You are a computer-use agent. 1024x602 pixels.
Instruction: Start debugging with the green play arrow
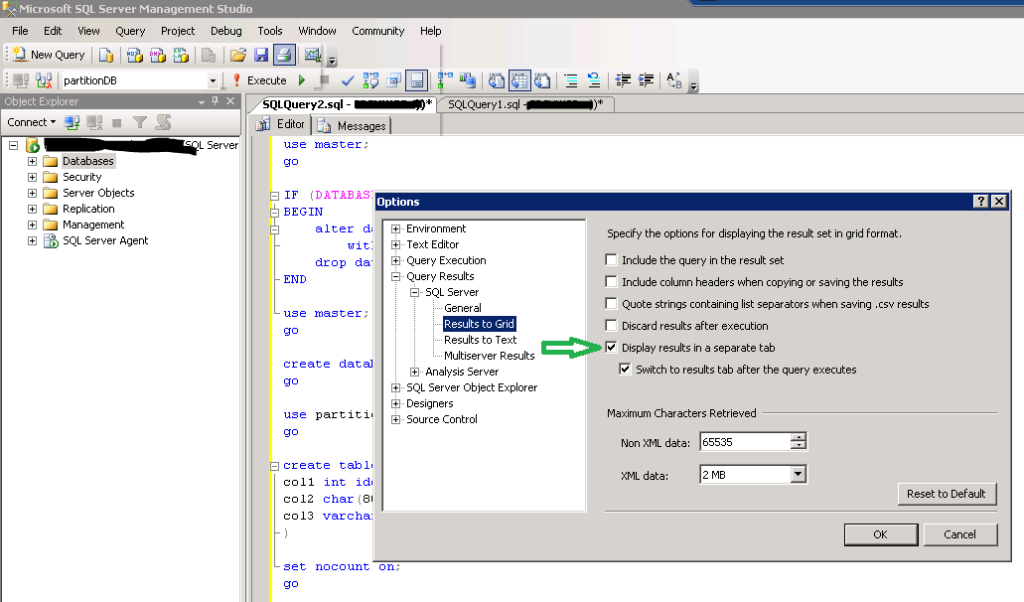(302, 80)
